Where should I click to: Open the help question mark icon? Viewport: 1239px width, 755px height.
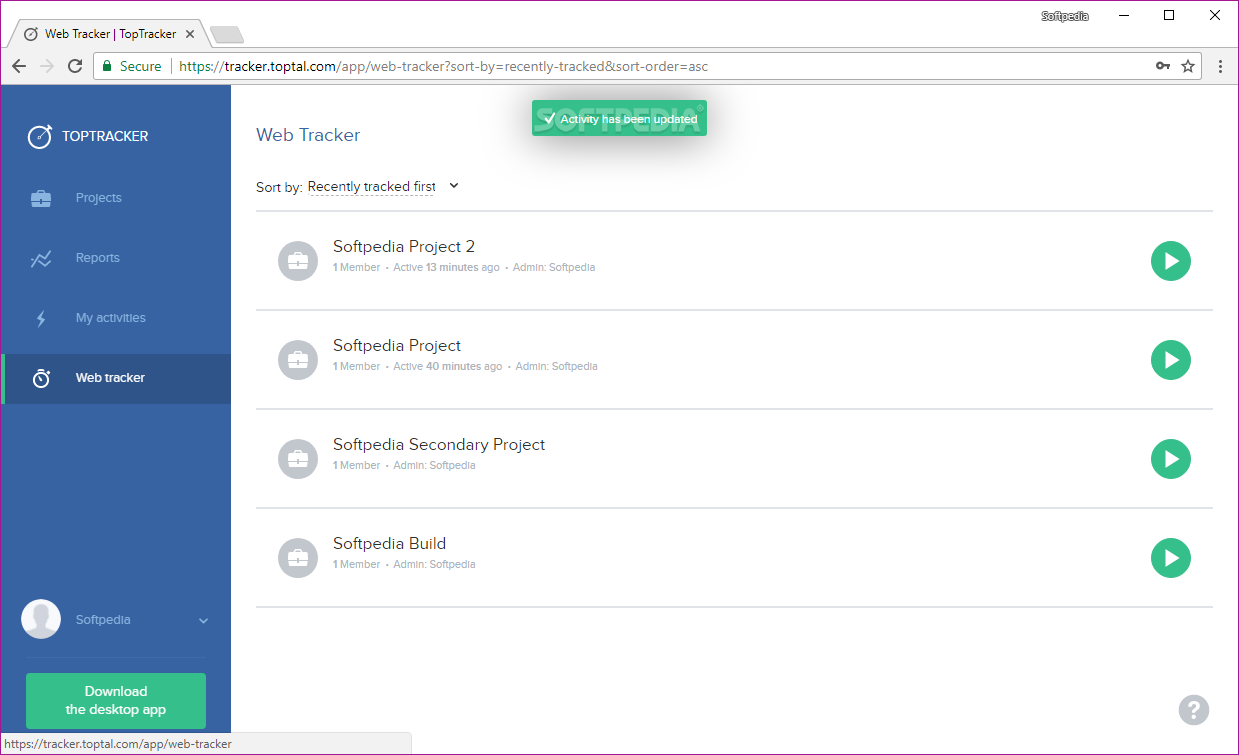click(x=1194, y=710)
